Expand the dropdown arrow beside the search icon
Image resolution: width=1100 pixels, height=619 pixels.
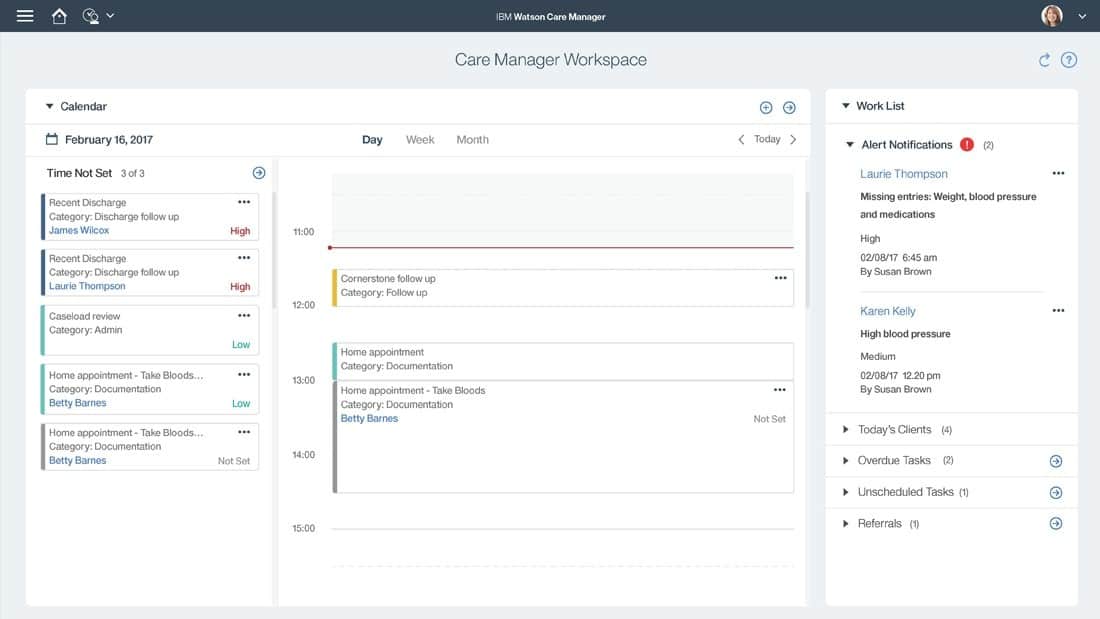(x=110, y=15)
